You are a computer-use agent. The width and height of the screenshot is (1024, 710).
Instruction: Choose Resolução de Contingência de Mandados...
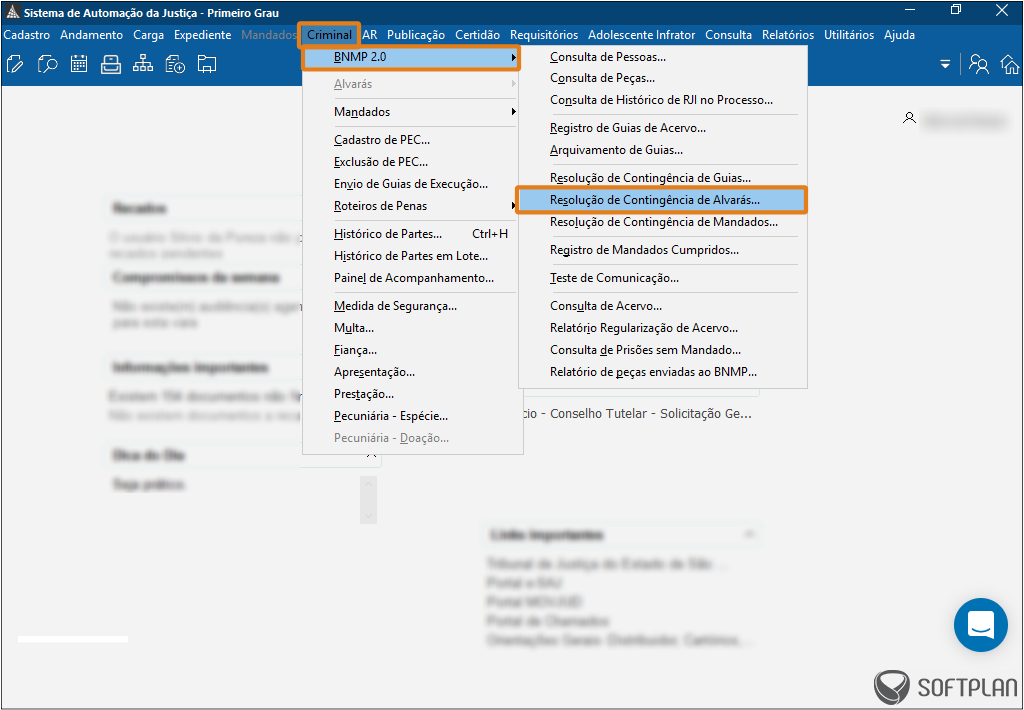[x=663, y=222]
